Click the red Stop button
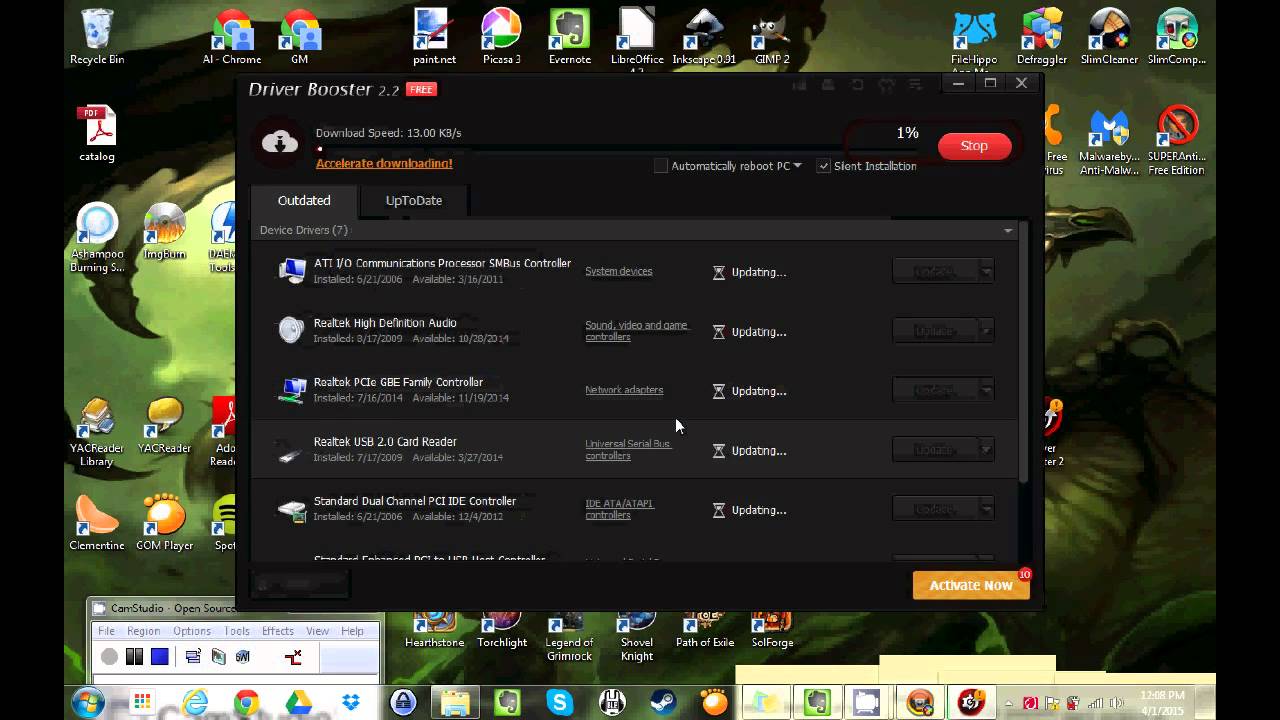1280x720 pixels. click(x=974, y=146)
